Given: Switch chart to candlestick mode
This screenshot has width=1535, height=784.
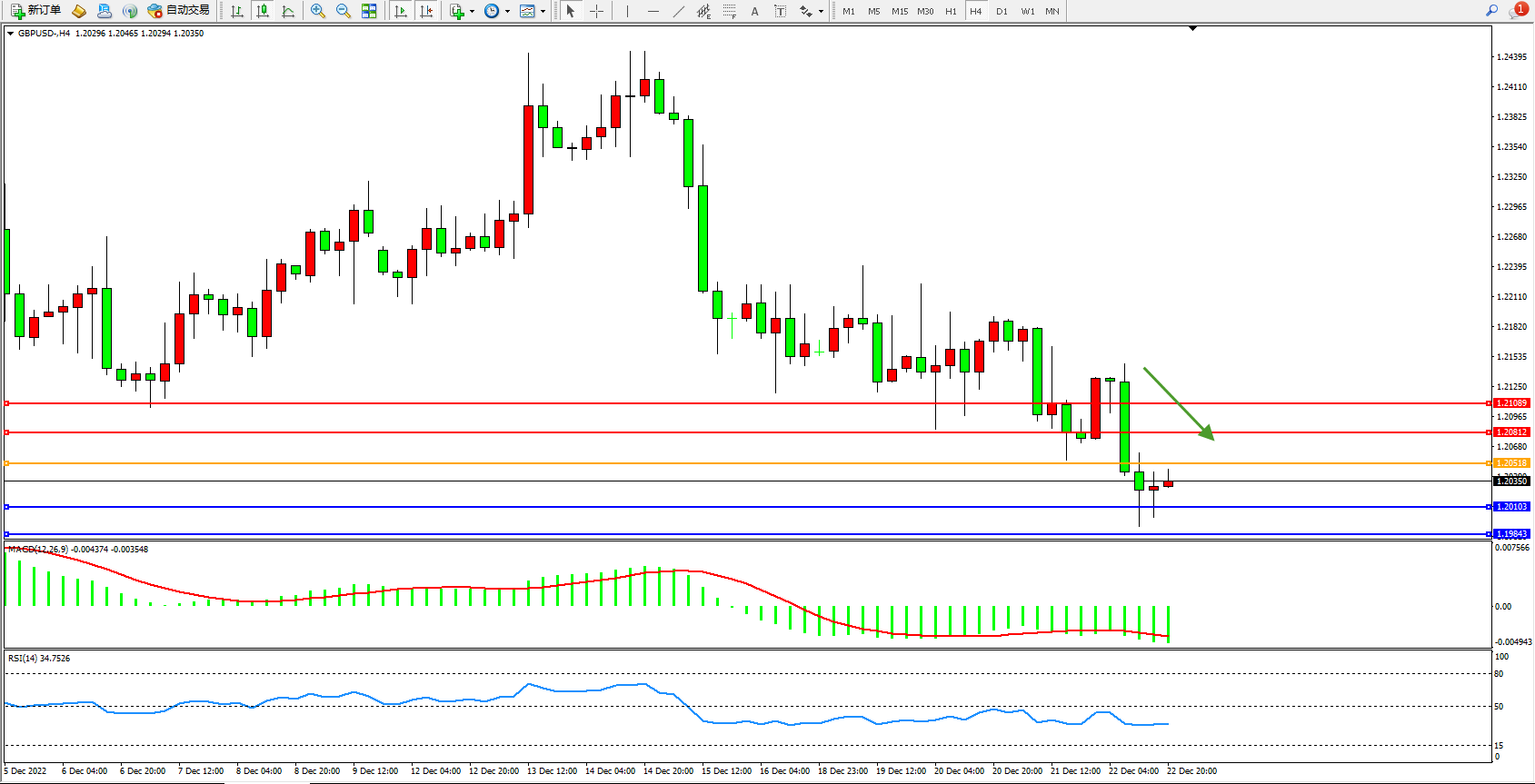Looking at the screenshot, I should [x=263, y=11].
